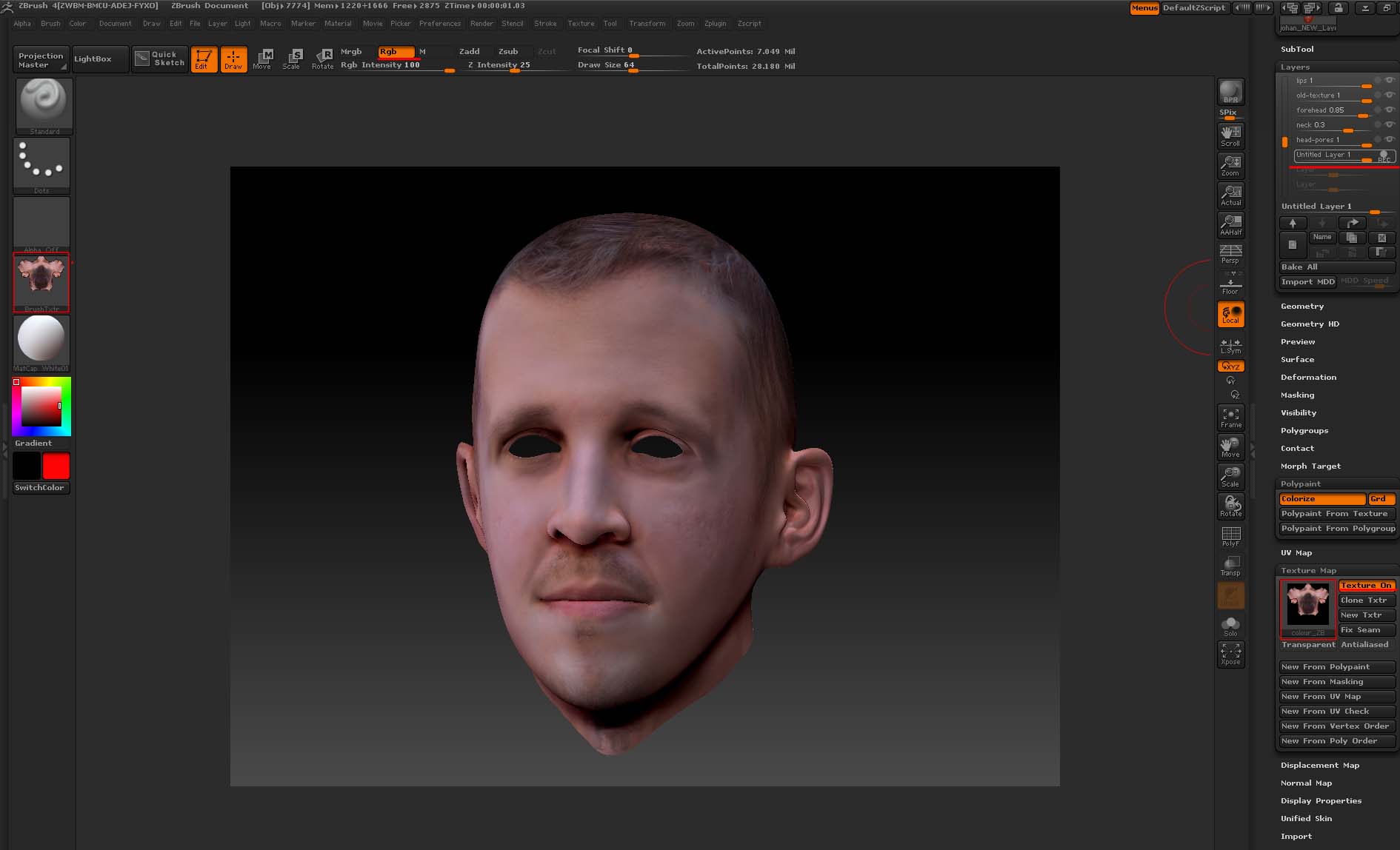Open the Texture menu
Screen dimensions: 1400x850
581,24
